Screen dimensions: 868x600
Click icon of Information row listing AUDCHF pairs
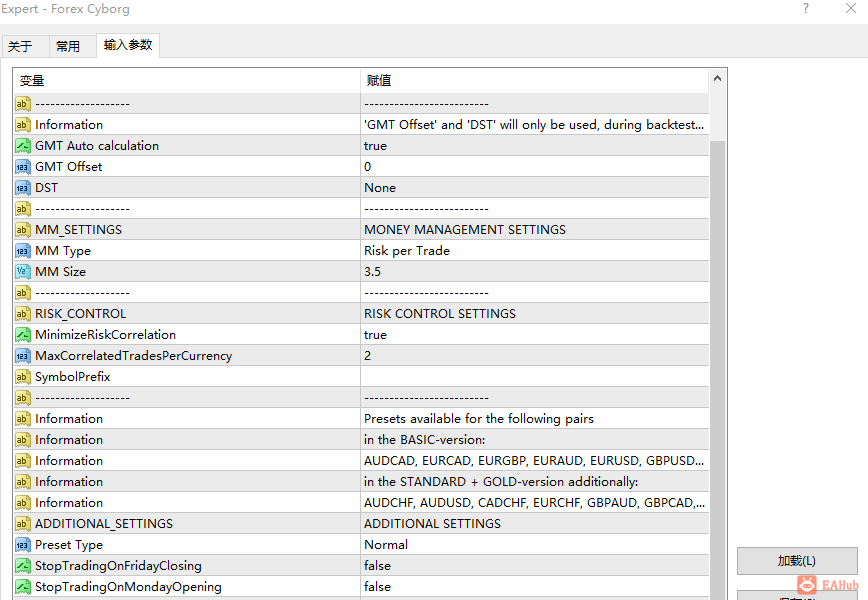pos(23,503)
